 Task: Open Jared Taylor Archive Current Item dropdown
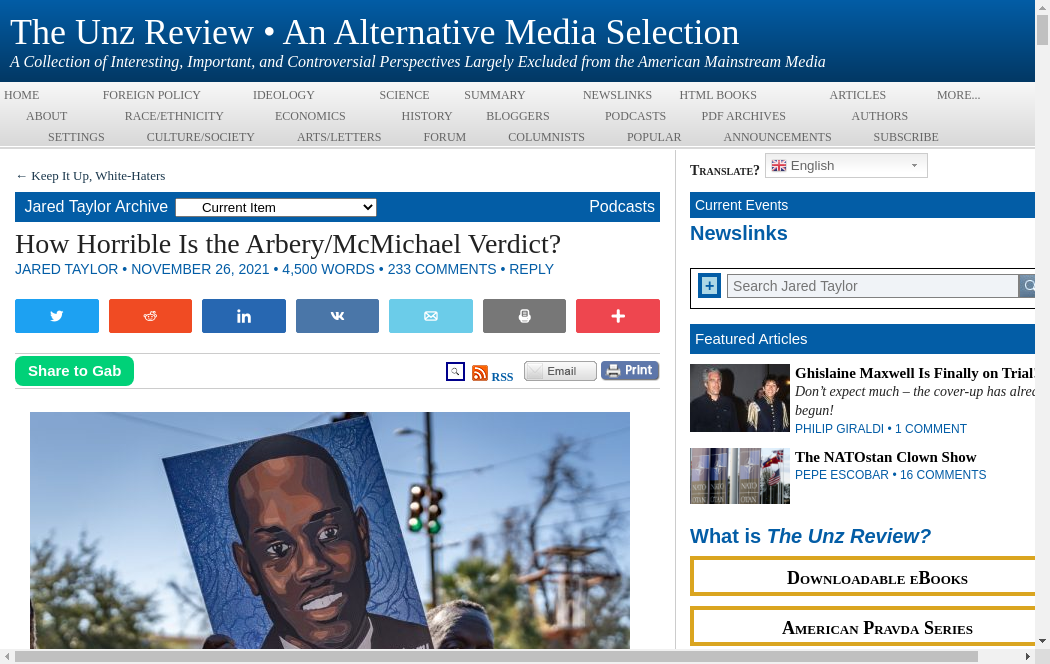tap(276, 208)
